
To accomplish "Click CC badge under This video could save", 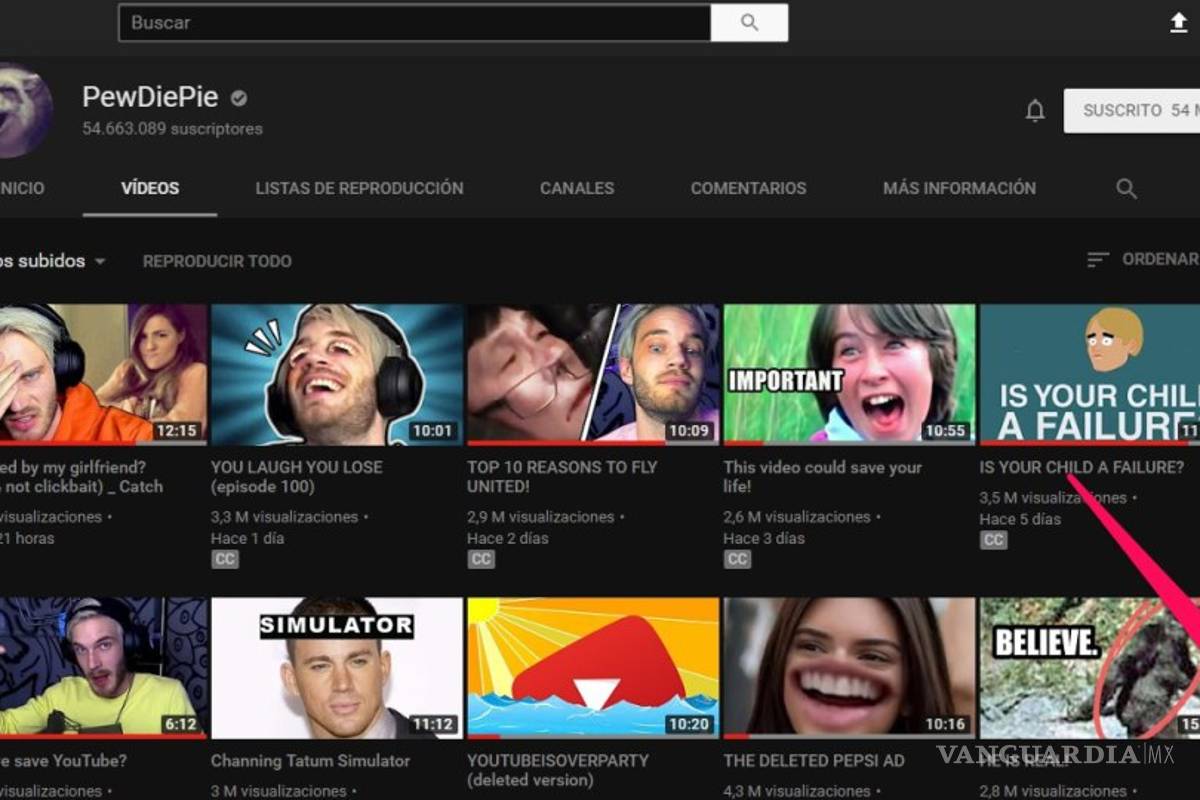I will point(737,559).
